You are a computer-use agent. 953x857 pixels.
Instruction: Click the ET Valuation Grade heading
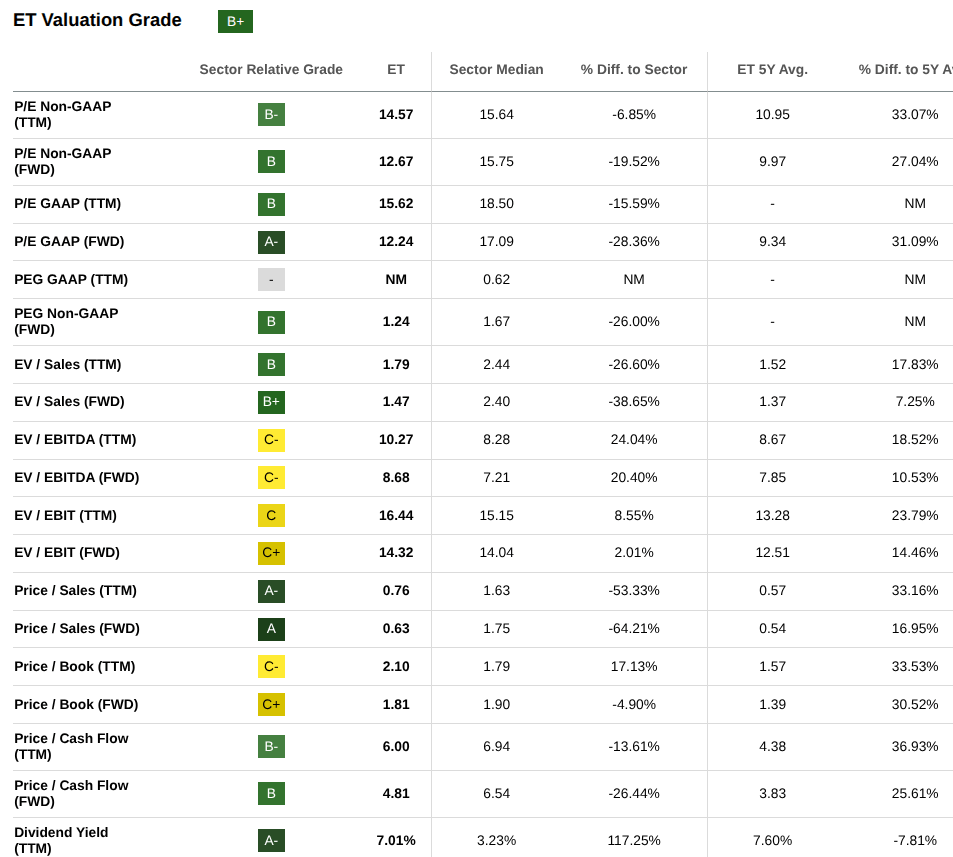point(97,20)
